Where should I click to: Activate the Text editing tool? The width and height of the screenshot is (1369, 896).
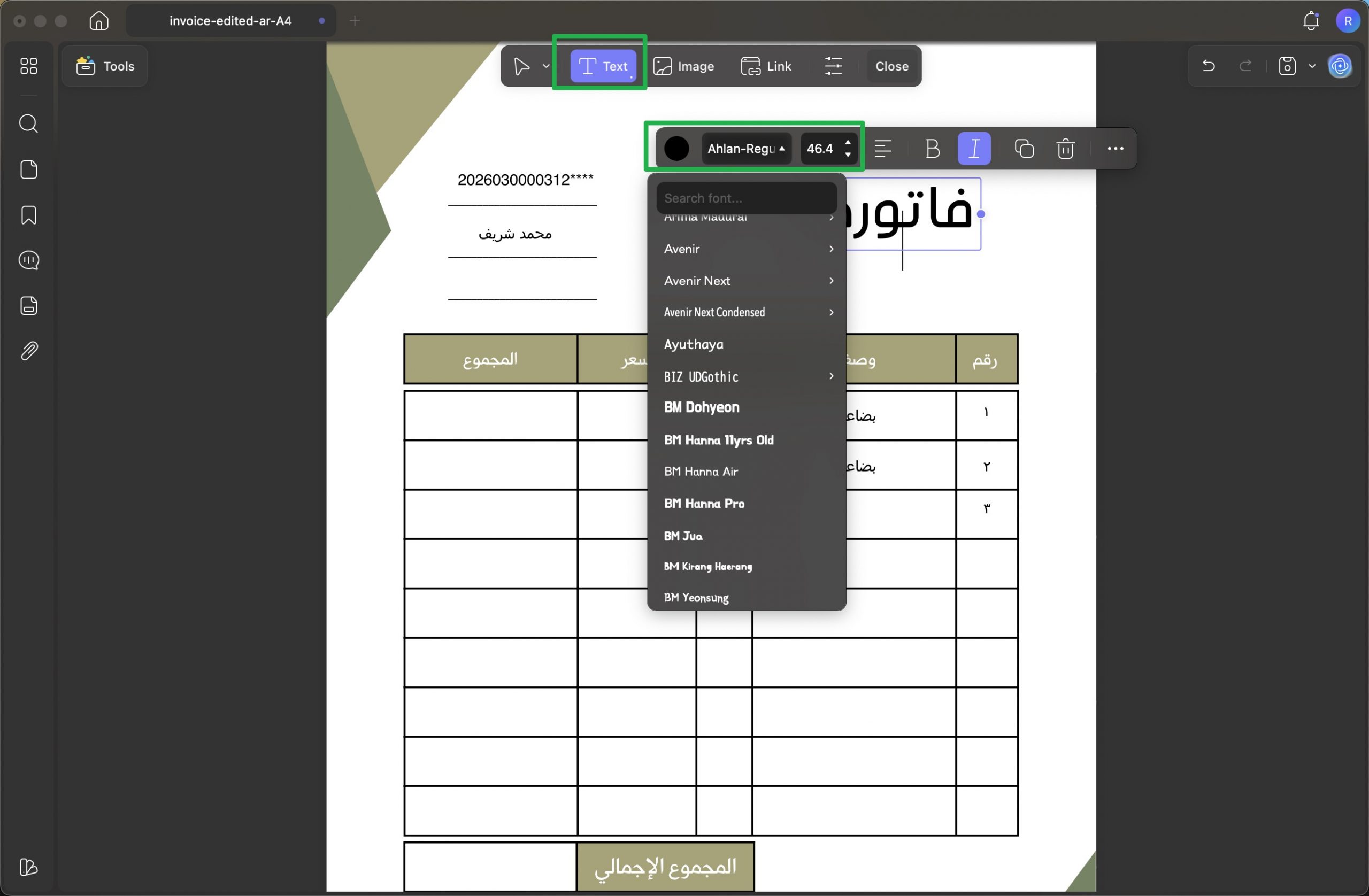(603, 66)
